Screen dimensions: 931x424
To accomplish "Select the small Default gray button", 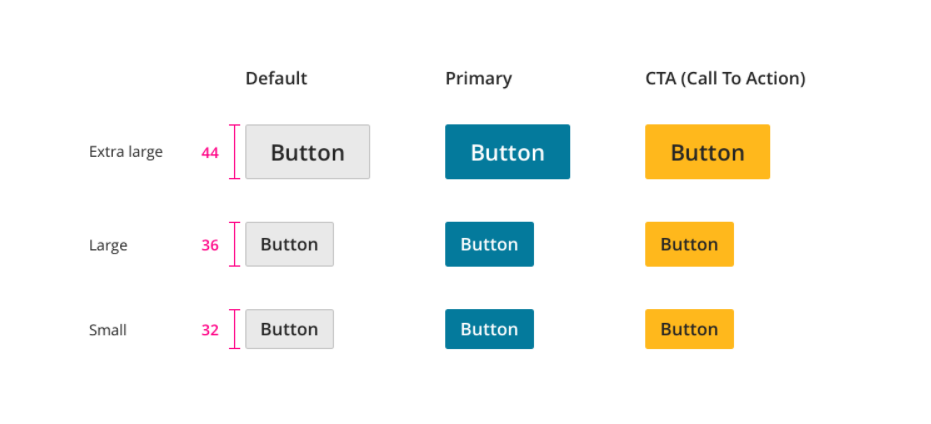I will tap(289, 329).
